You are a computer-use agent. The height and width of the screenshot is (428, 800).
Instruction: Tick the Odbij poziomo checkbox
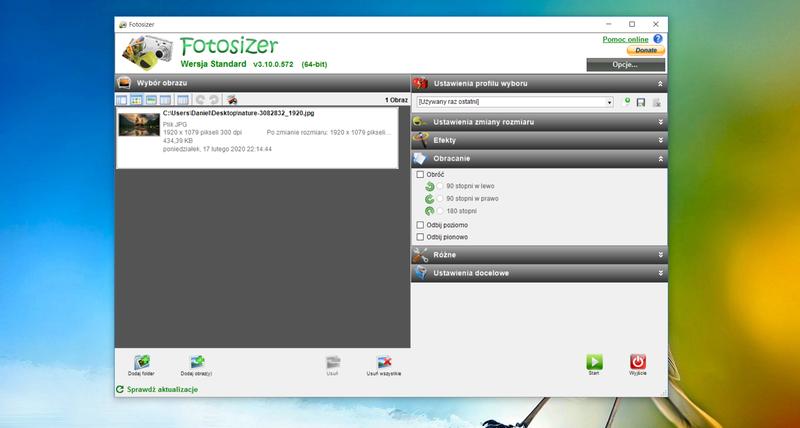pos(421,225)
